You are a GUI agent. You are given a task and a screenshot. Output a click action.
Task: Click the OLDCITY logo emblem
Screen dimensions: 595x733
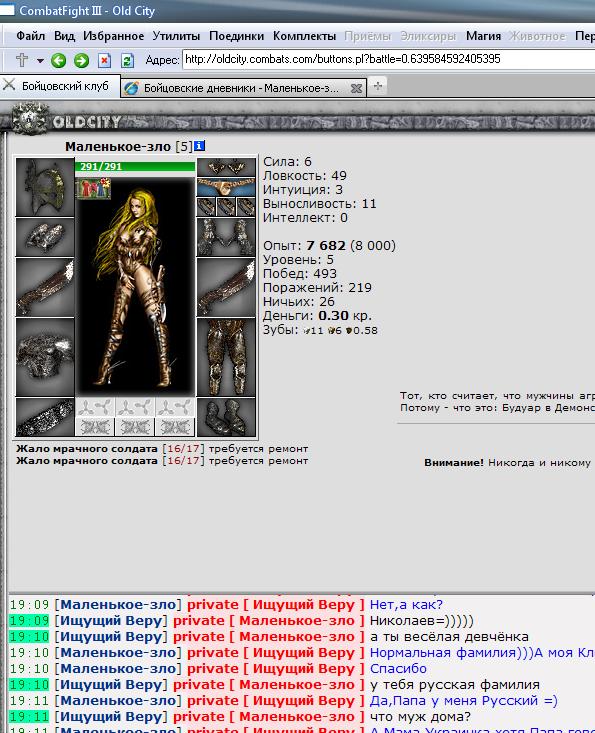tap(29, 118)
